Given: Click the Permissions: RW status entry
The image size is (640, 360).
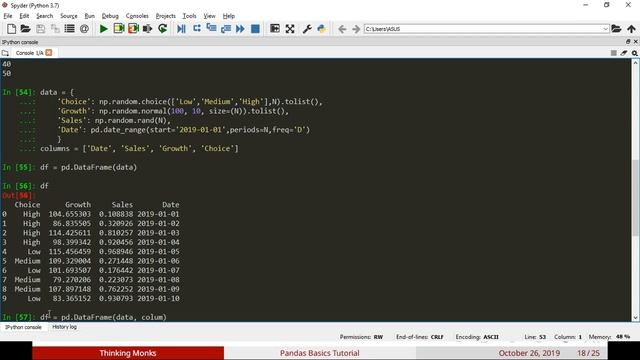Looking at the screenshot, I should pos(361,337).
